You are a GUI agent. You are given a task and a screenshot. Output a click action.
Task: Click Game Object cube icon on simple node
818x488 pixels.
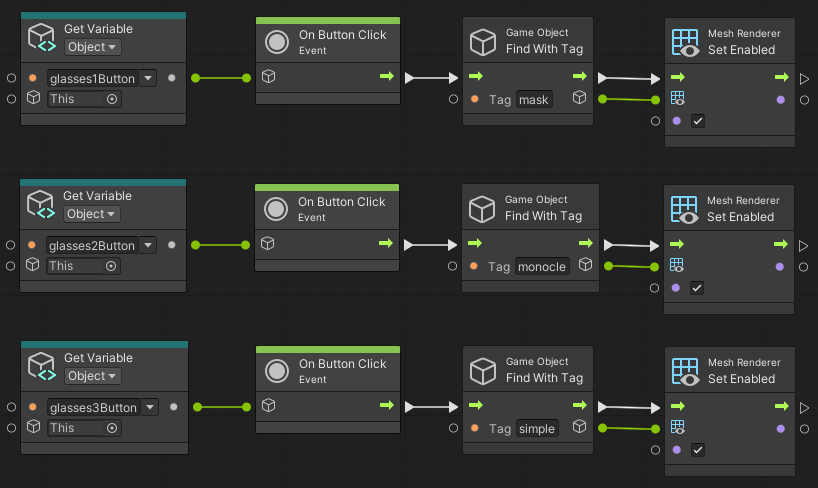point(483,371)
